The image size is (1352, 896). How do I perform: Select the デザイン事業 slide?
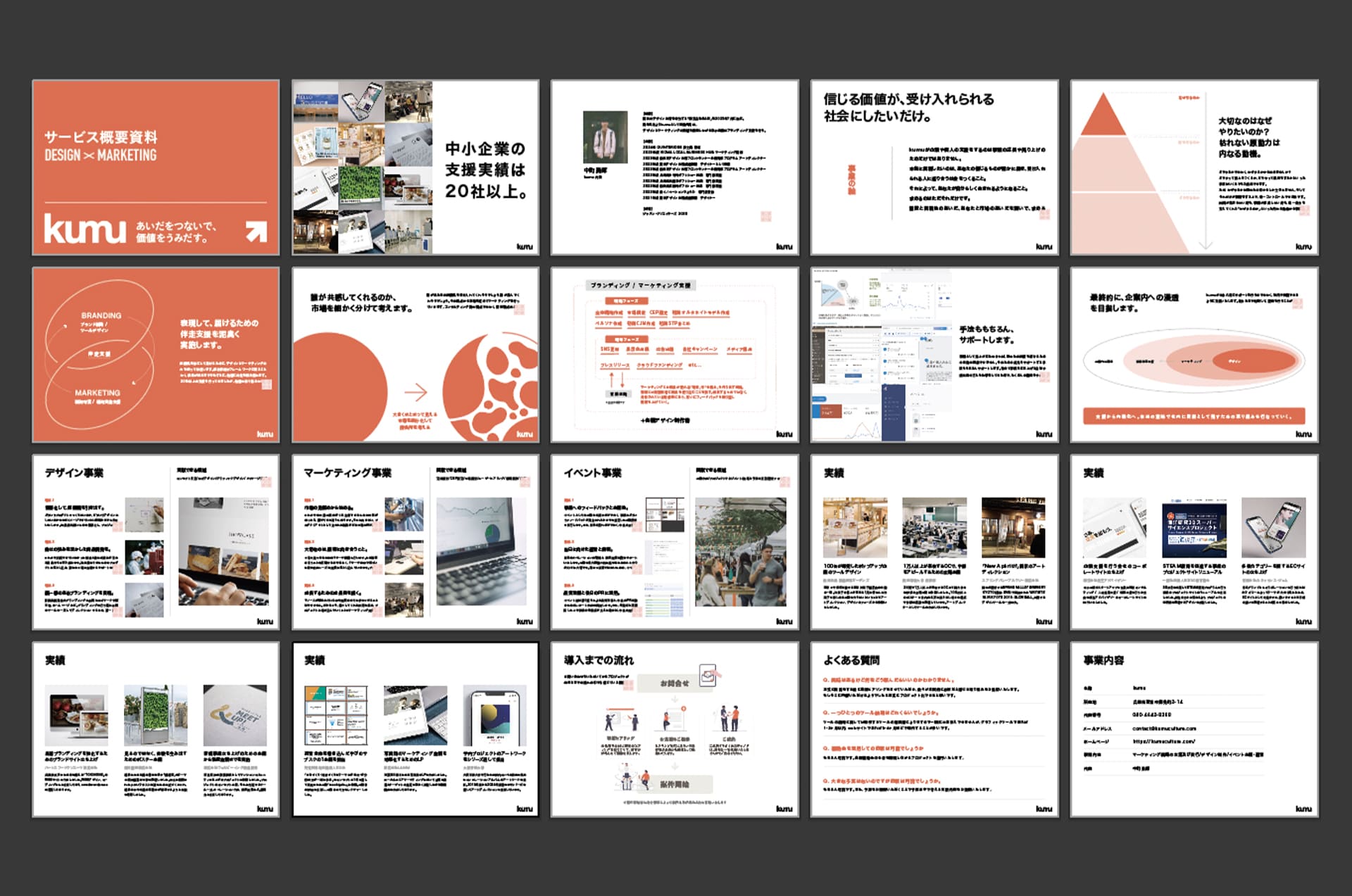pos(156,542)
